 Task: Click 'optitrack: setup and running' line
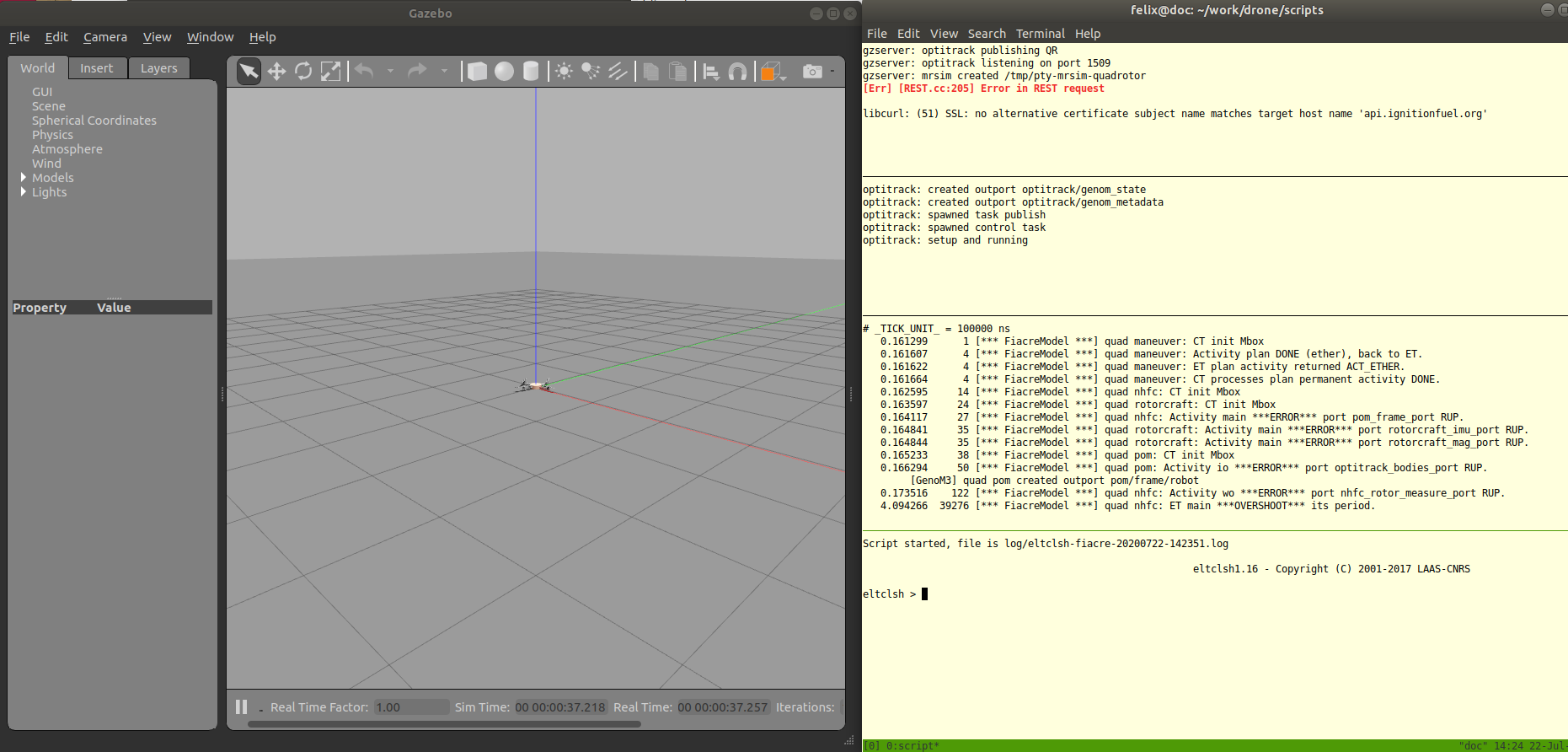point(945,240)
